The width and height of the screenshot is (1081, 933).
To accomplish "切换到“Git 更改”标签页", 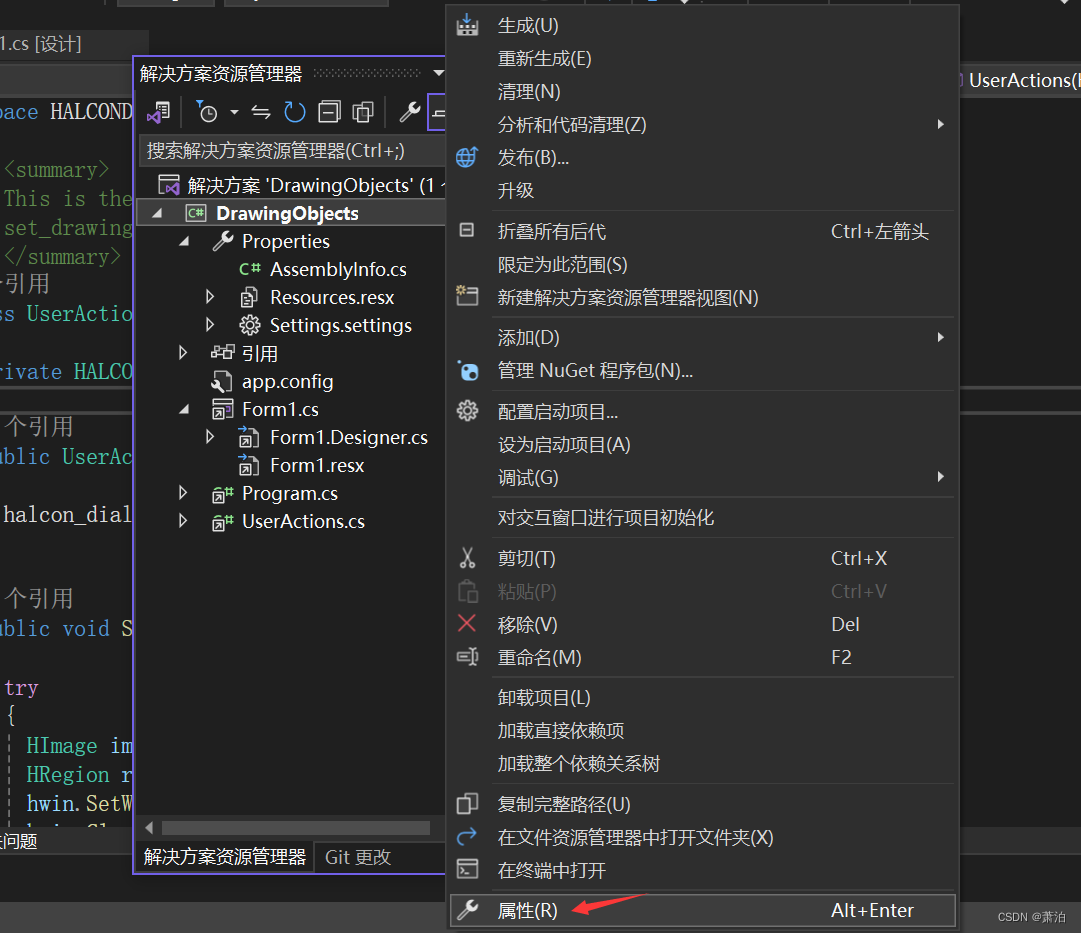I will pyautogui.click(x=356, y=856).
